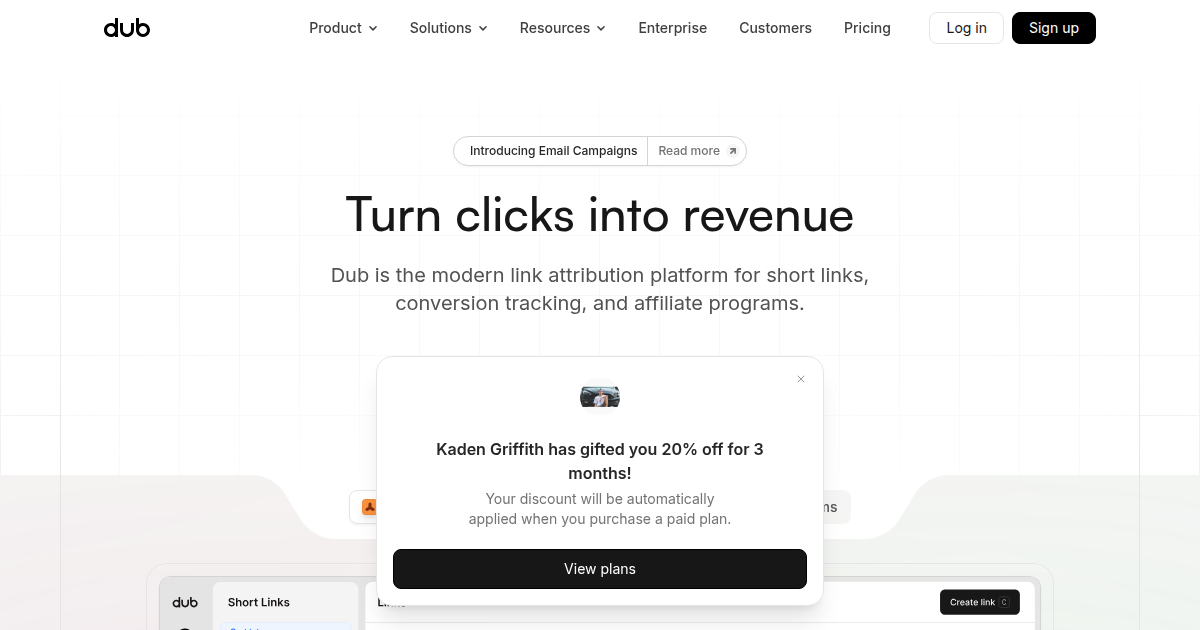Open the Enterprise page
The height and width of the screenshot is (630, 1200).
tap(672, 28)
